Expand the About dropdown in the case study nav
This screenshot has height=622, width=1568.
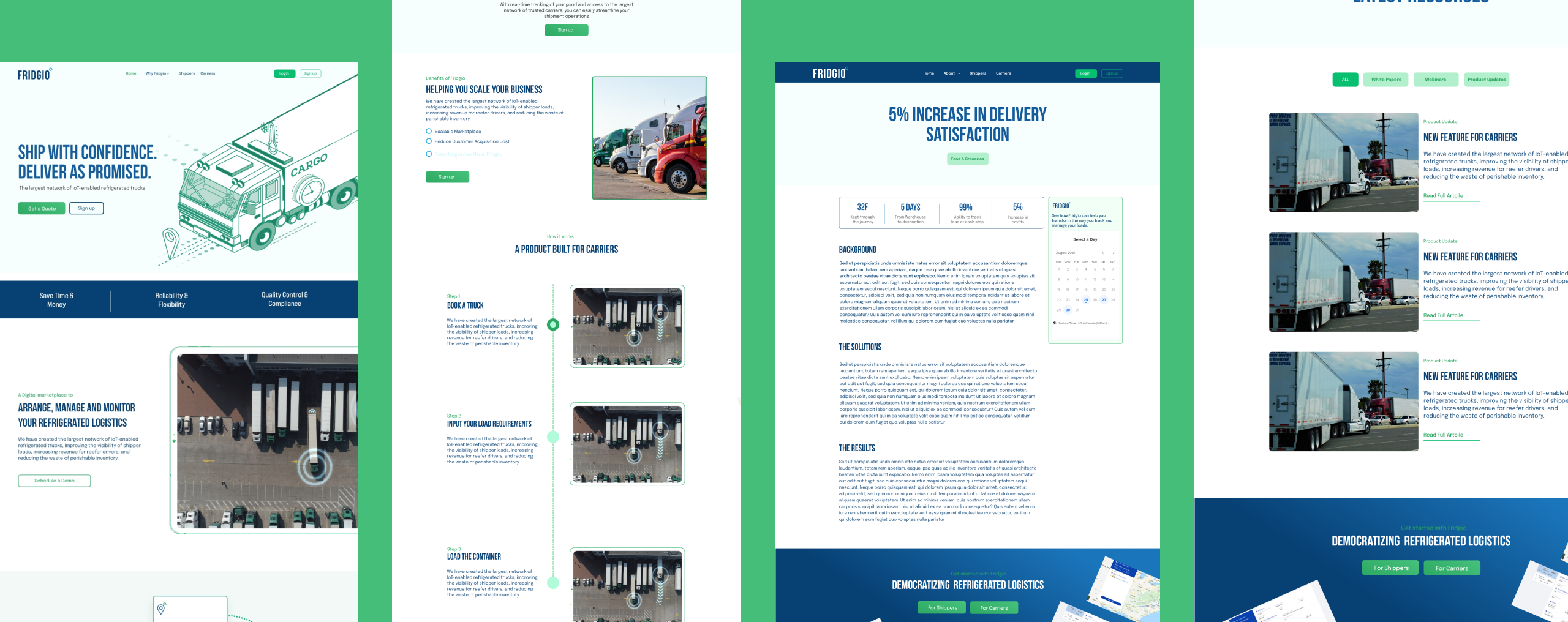(x=952, y=73)
